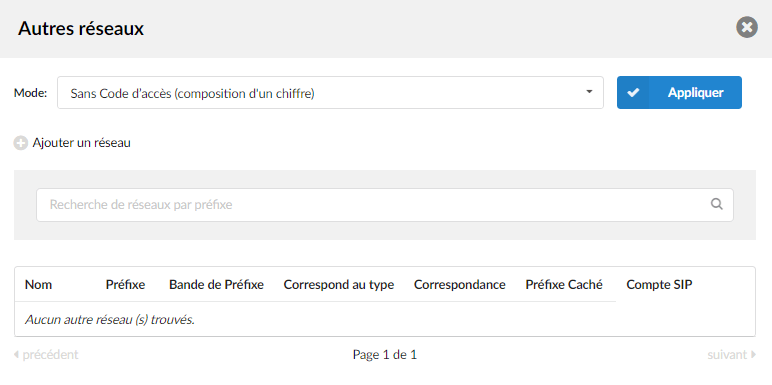Open the Mode dropdown arrow
The width and height of the screenshot is (772, 385).
[x=589, y=92]
